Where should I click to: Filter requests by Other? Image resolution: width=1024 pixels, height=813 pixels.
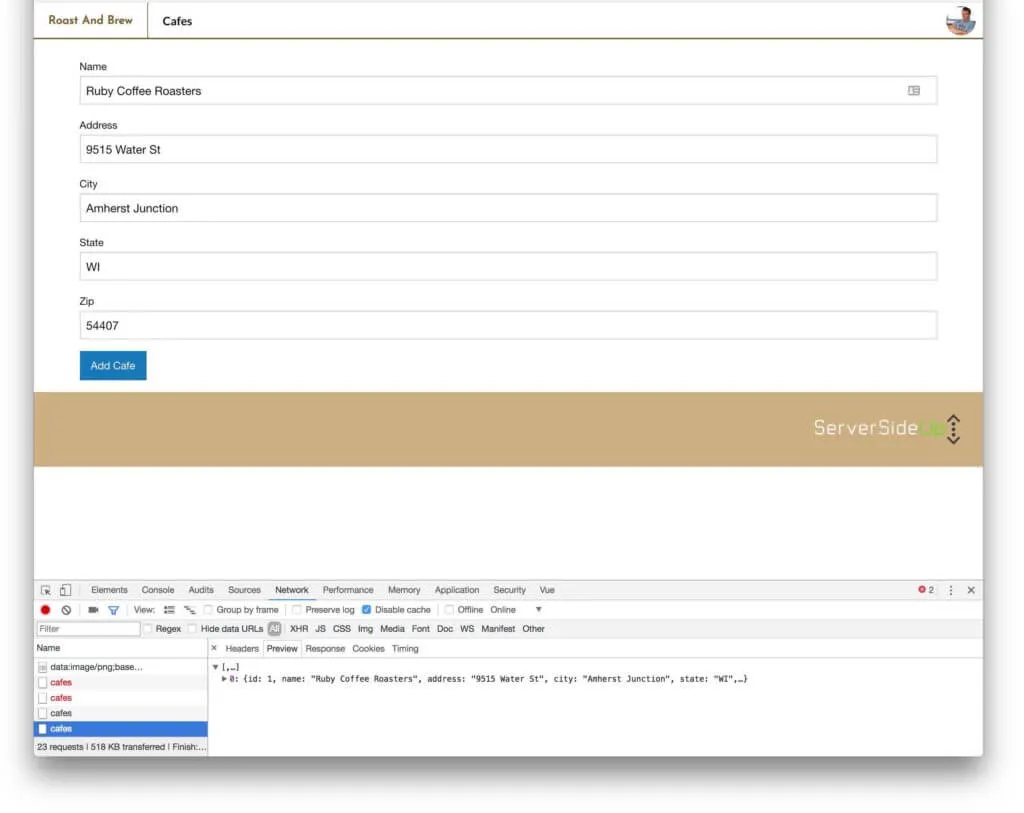click(x=533, y=629)
